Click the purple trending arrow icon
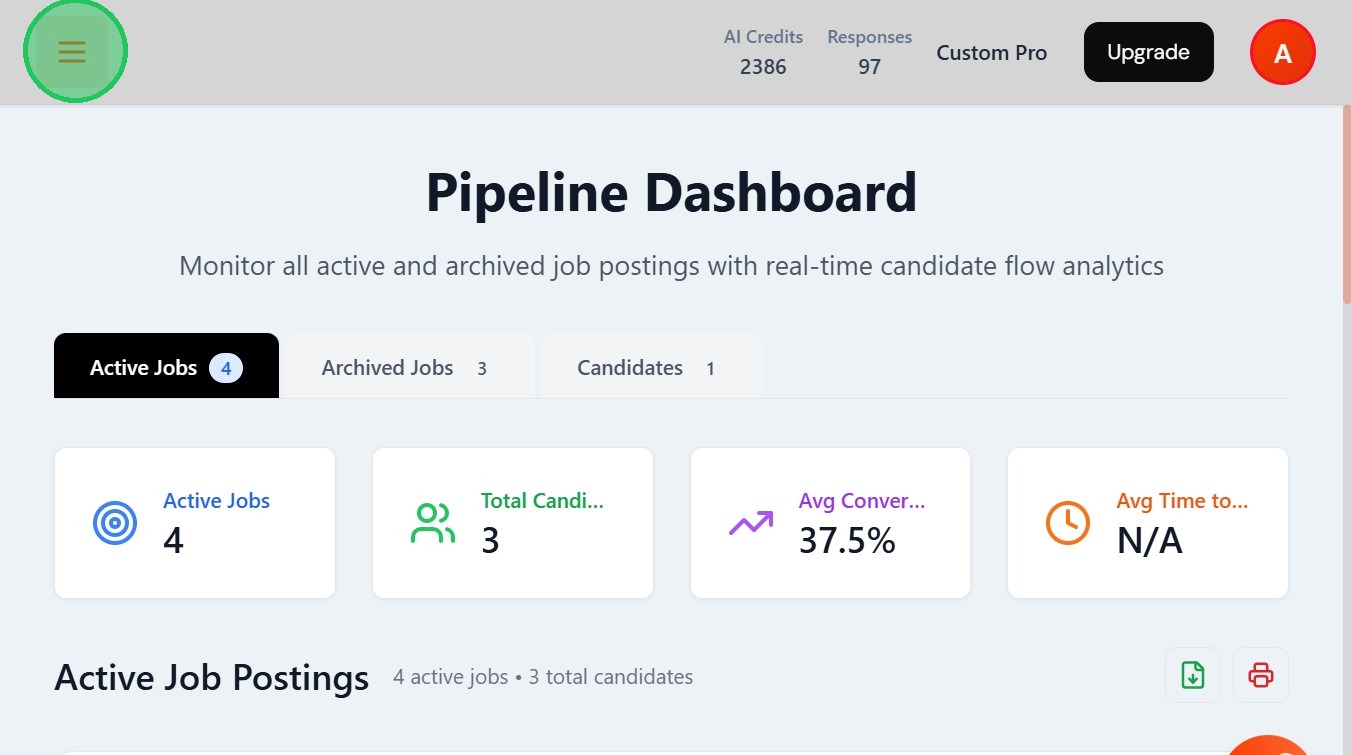 [x=751, y=523]
